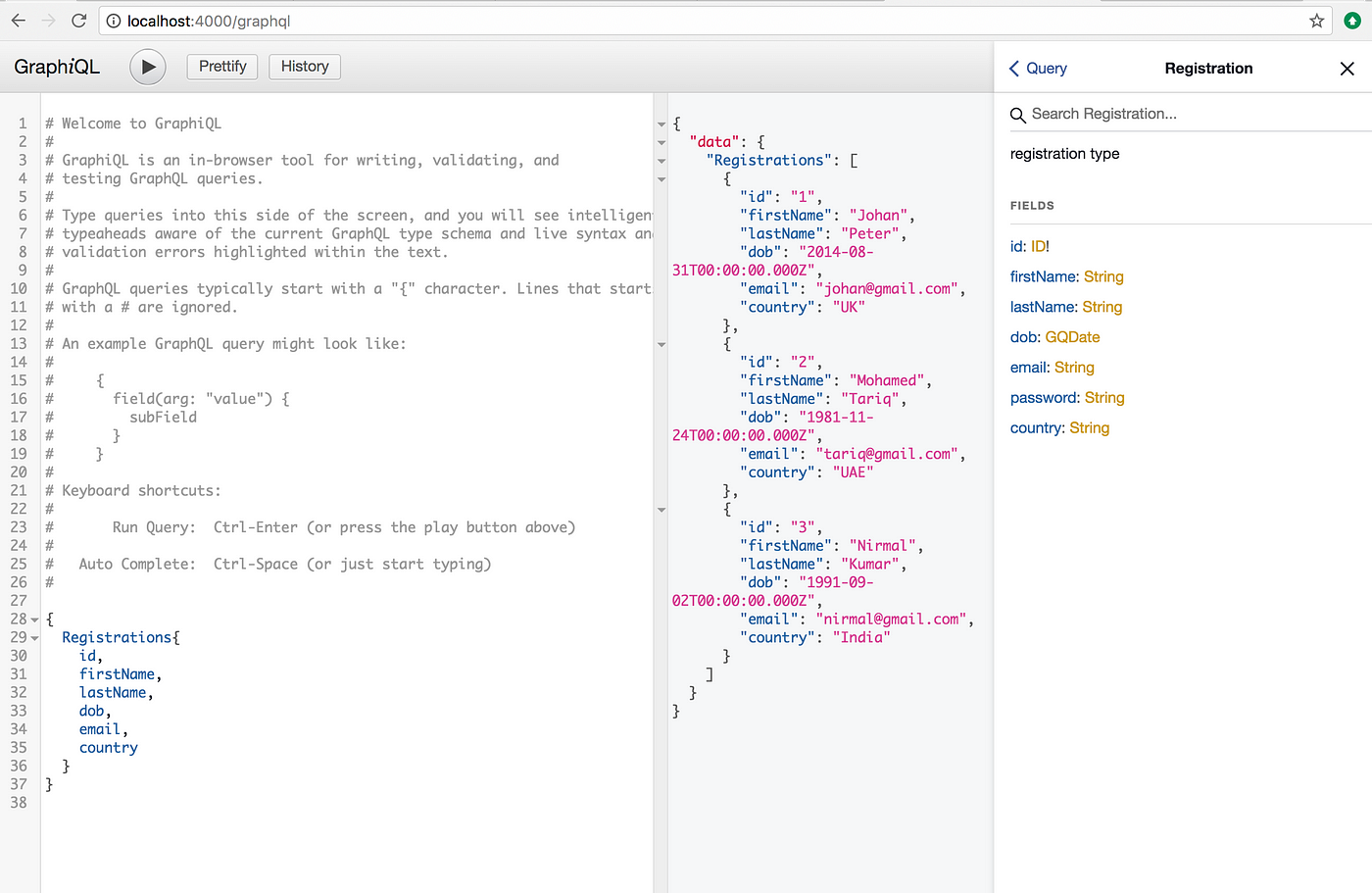
Task: Open the country field docs
Action: (x=1037, y=428)
